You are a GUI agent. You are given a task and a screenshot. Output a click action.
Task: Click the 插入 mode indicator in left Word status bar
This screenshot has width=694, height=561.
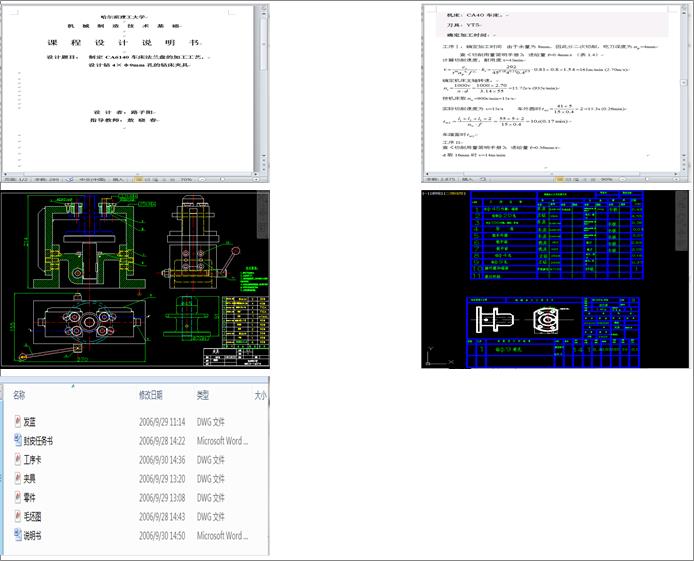[118, 180]
